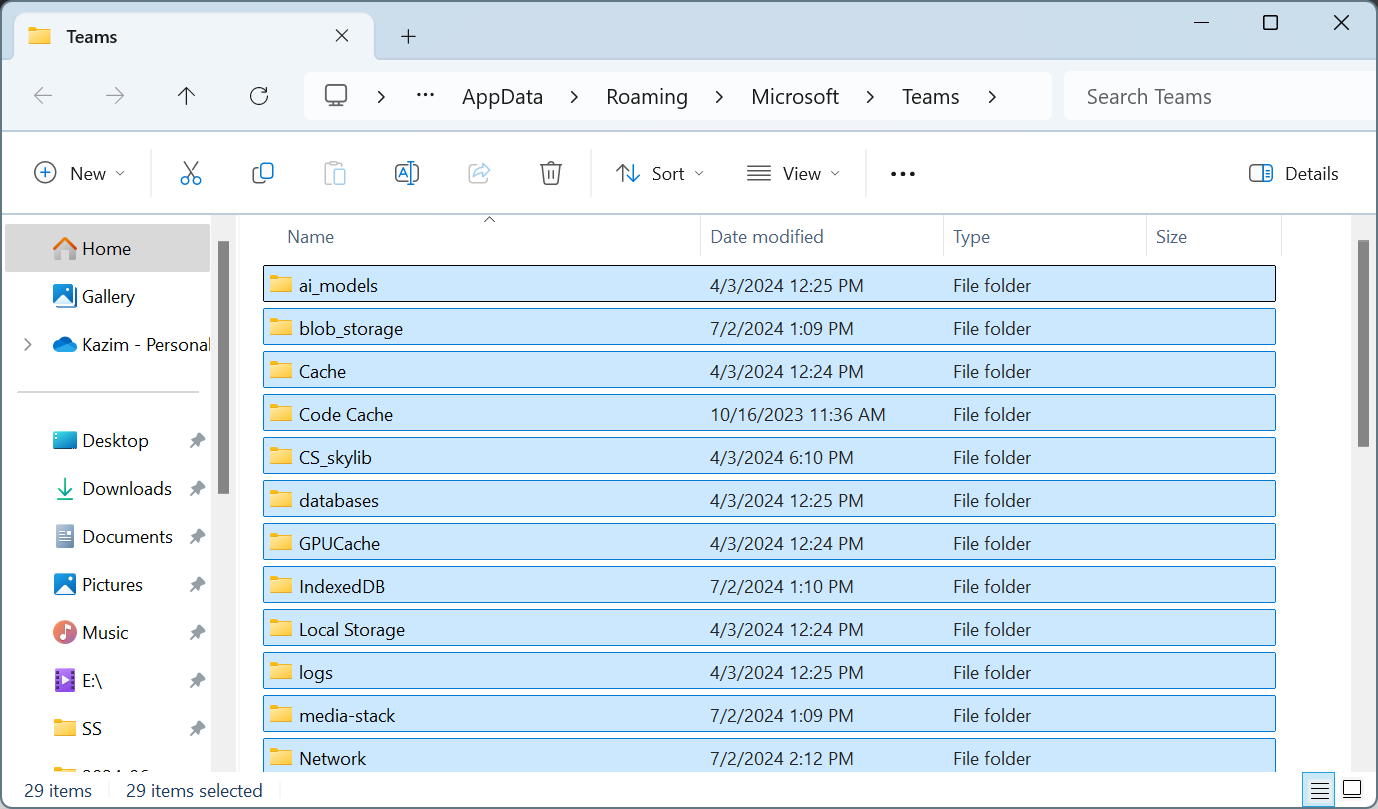Image resolution: width=1378 pixels, height=809 pixels.
Task: Click the Paste clipboard icon
Action: [335, 173]
